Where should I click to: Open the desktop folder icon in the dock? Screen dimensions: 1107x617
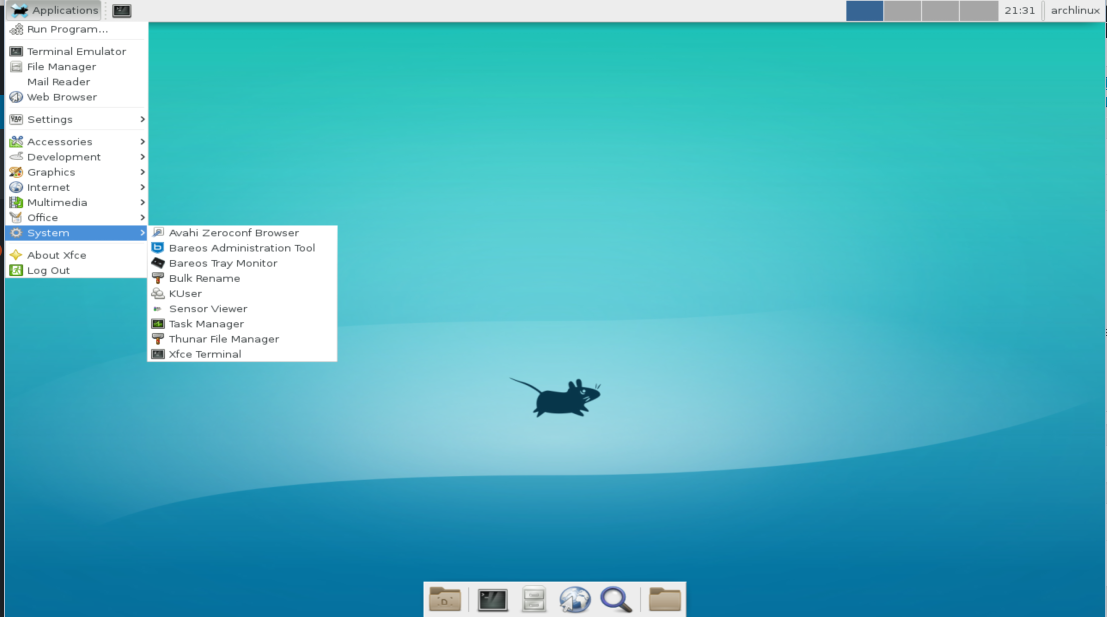pyautogui.click(x=445, y=599)
